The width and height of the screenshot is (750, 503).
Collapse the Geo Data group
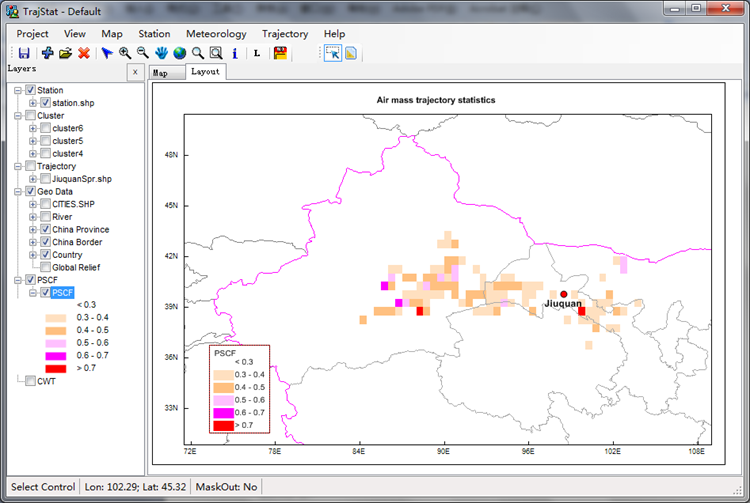tap(17, 191)
